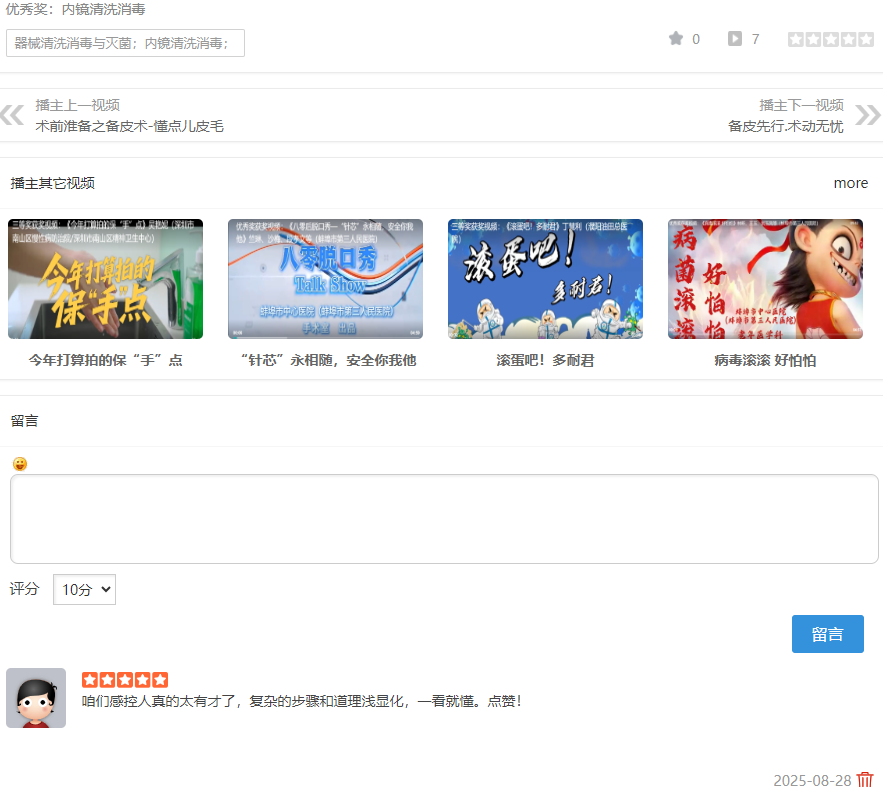Open thumbnail 今年打算拍的保"手"点

pyautogui.click(x=105, y=279)
